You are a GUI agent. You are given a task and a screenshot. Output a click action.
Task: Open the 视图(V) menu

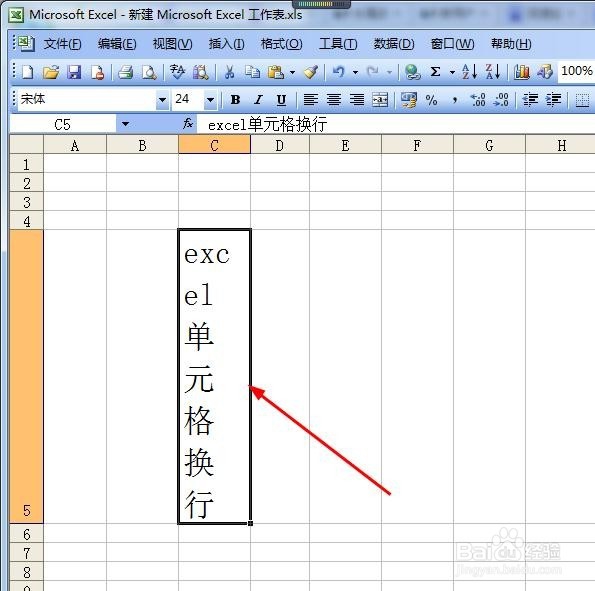(x=172, y=44)
